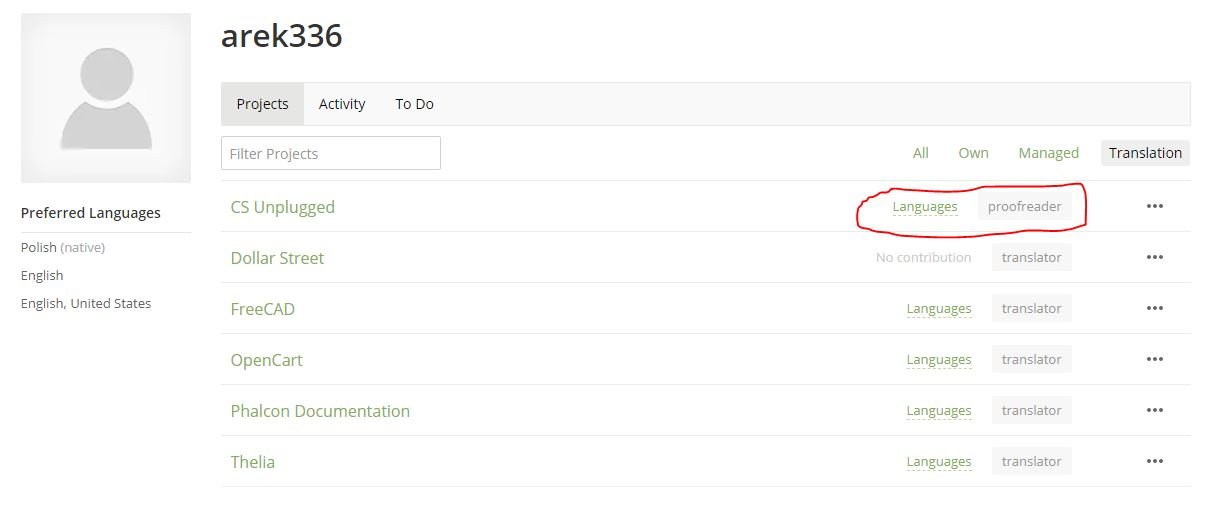Filter by Own projects
The width and height of the screenshot is (1220, 525).
[x=973, y=153]
